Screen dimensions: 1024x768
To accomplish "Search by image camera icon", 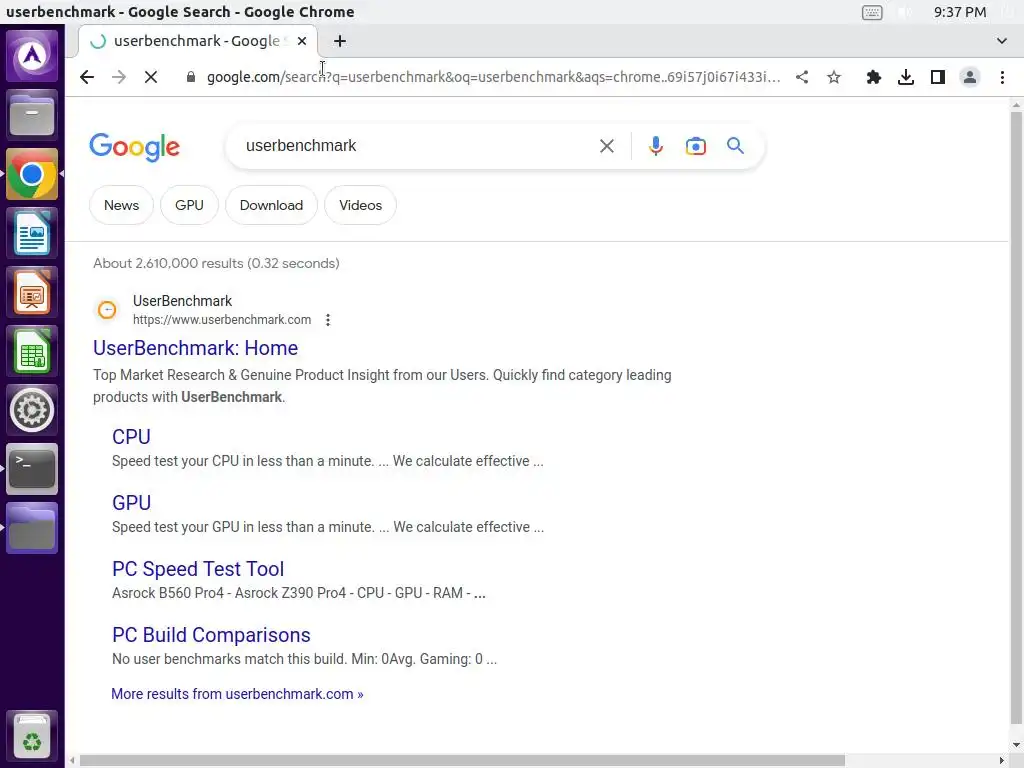I will click(696, 146).
